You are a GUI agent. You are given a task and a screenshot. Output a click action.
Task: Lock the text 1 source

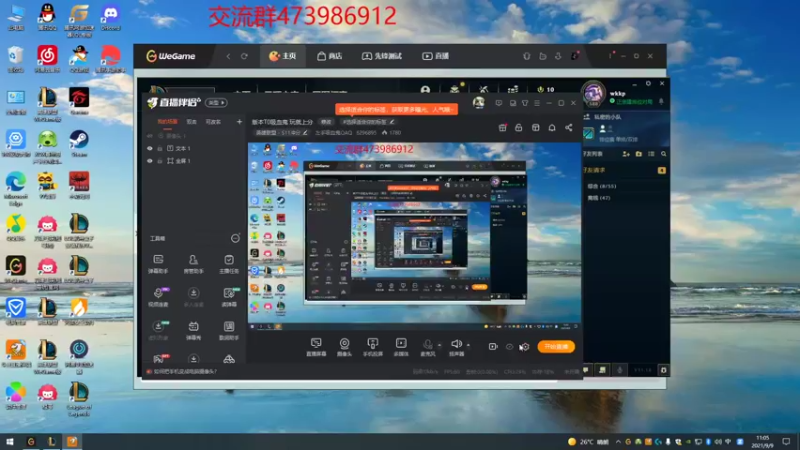(160, 148)
